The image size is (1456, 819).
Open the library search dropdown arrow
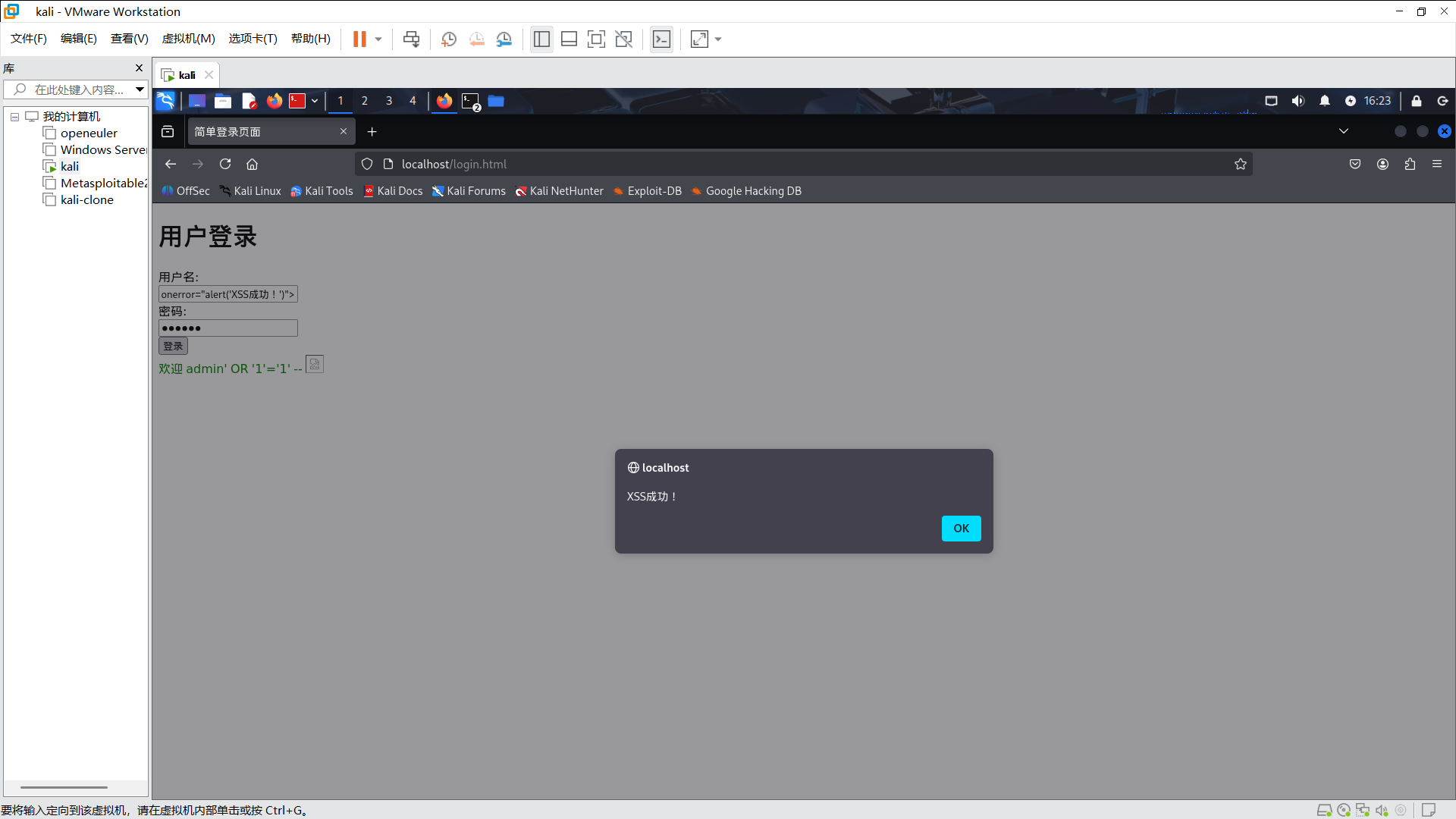[x=140, y=89]
